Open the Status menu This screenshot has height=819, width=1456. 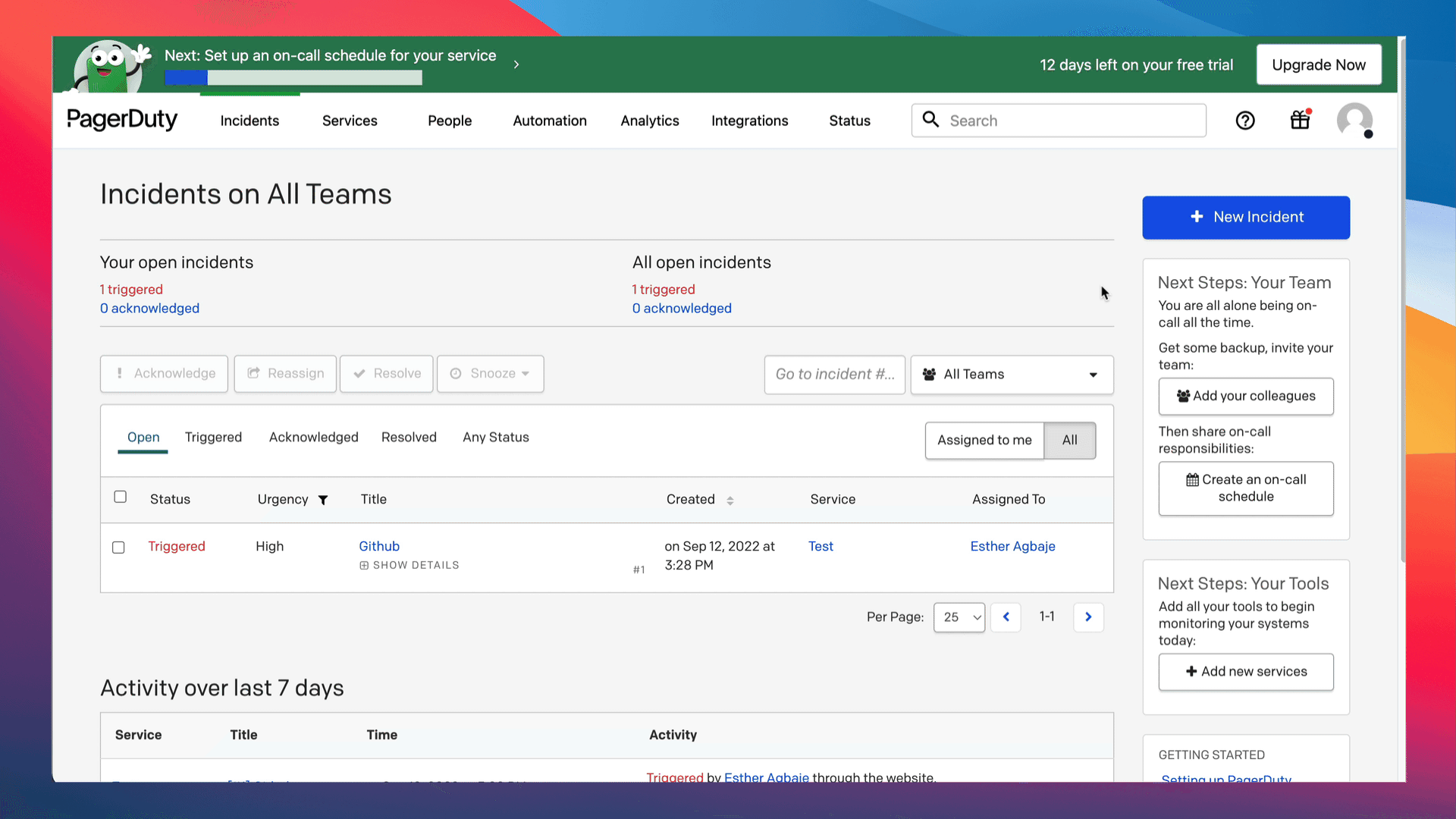tap(850, 121)
